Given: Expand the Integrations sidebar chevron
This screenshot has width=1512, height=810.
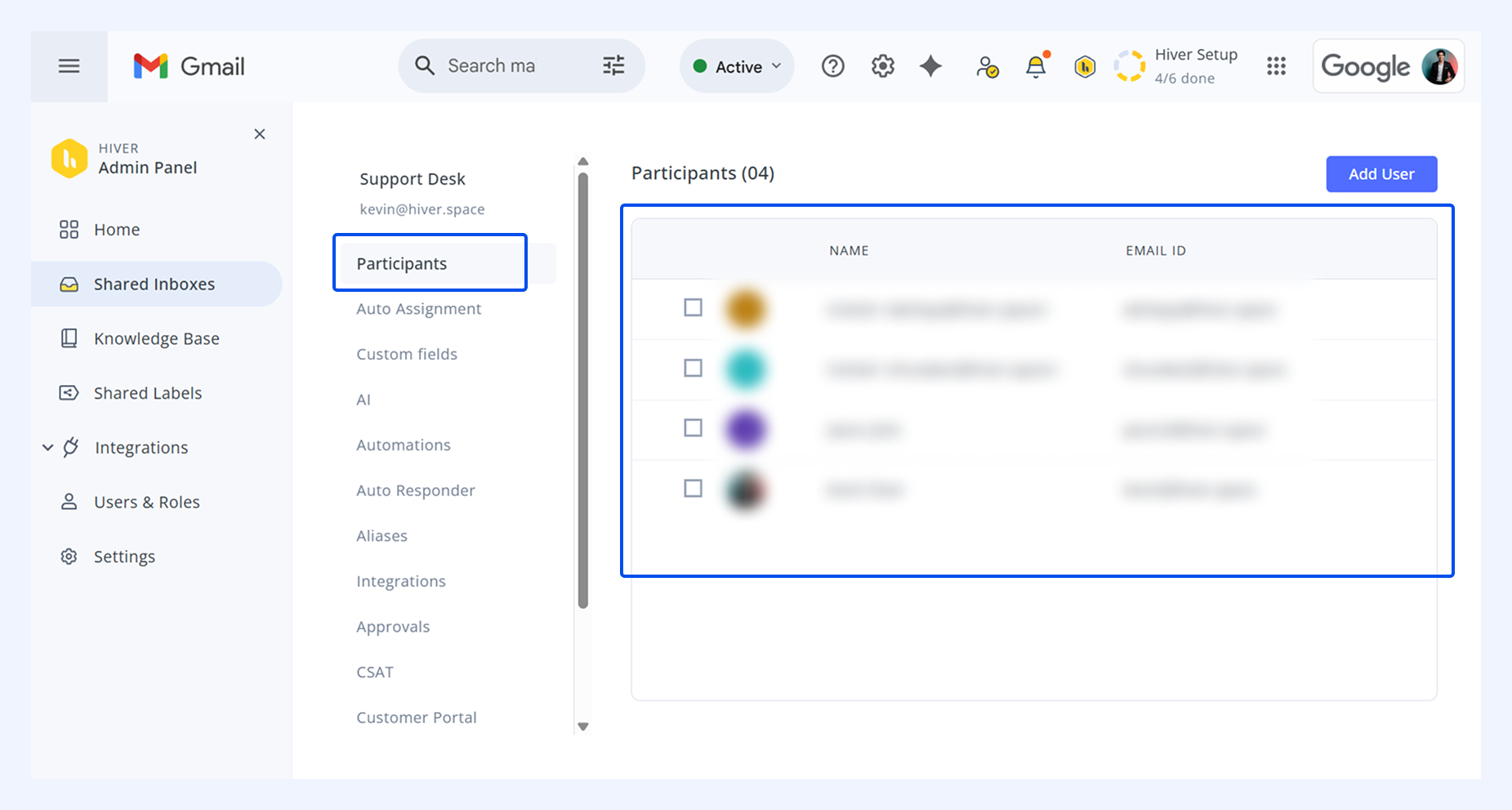Looking at the screenshot, I should pyautogui.click(x=48, y=447).
